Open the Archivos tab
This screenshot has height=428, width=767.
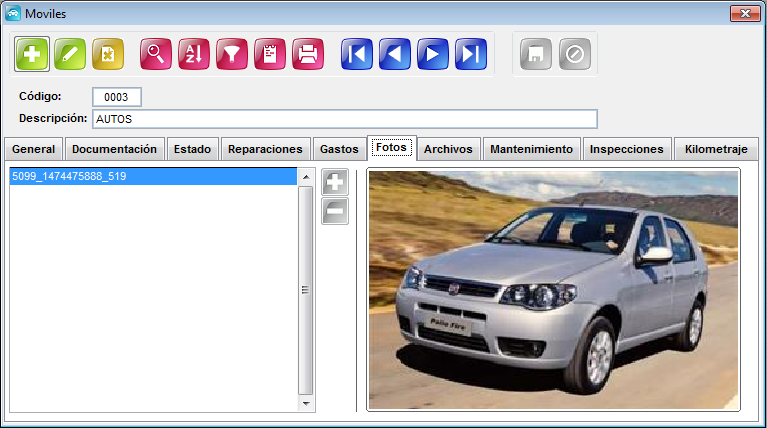point(448,149)
